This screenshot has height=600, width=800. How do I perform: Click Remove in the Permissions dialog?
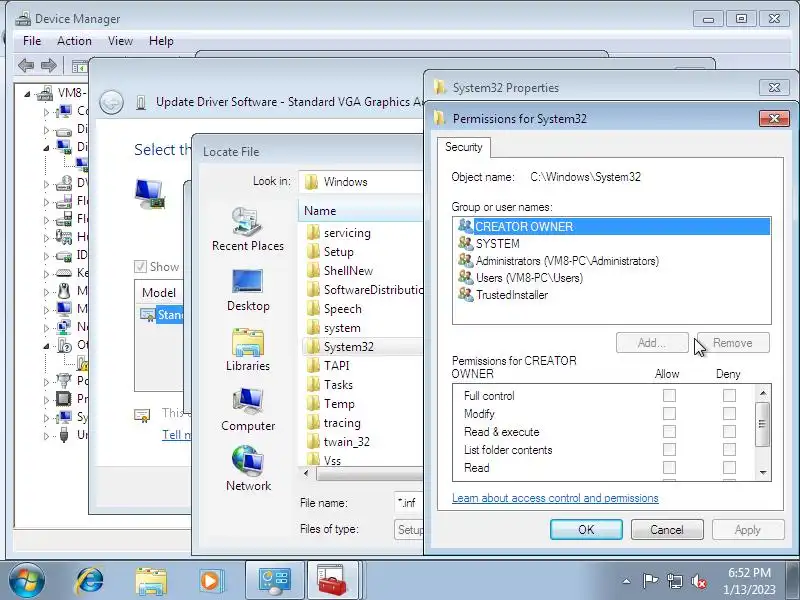[x=733, y=343]
